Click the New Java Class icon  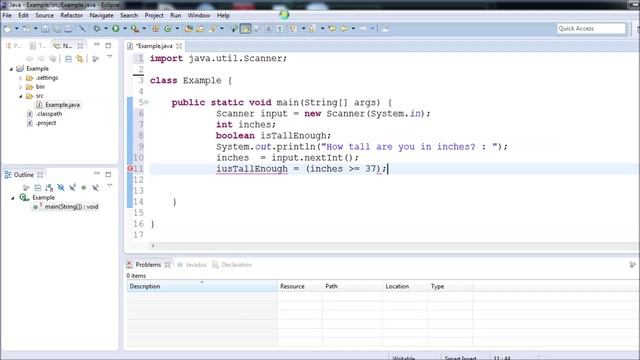tap(168, 29)
